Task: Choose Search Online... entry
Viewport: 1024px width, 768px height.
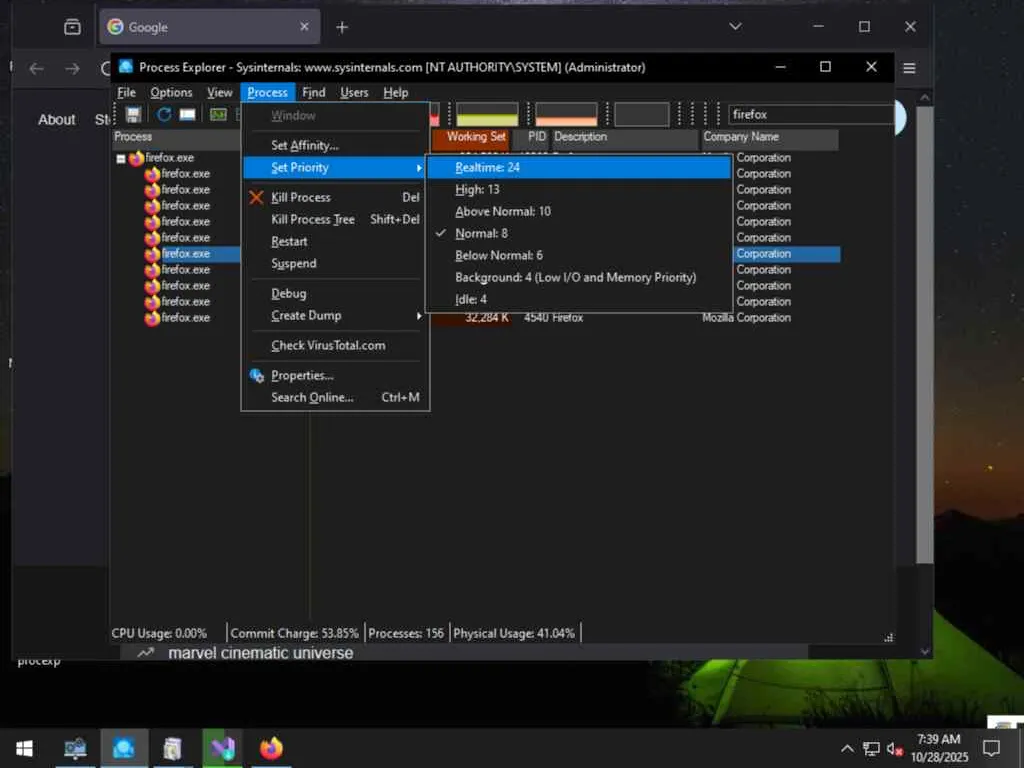Action: pyautogui.click(x=335, y=398)
